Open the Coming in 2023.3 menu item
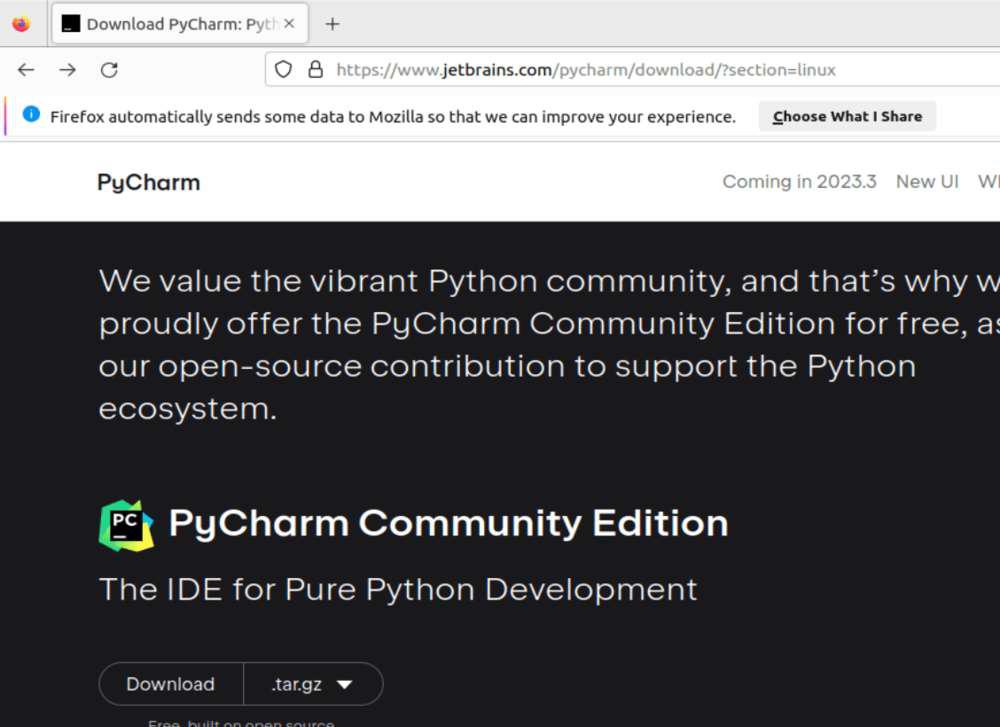1000x727 pixels. pos(799,181)
